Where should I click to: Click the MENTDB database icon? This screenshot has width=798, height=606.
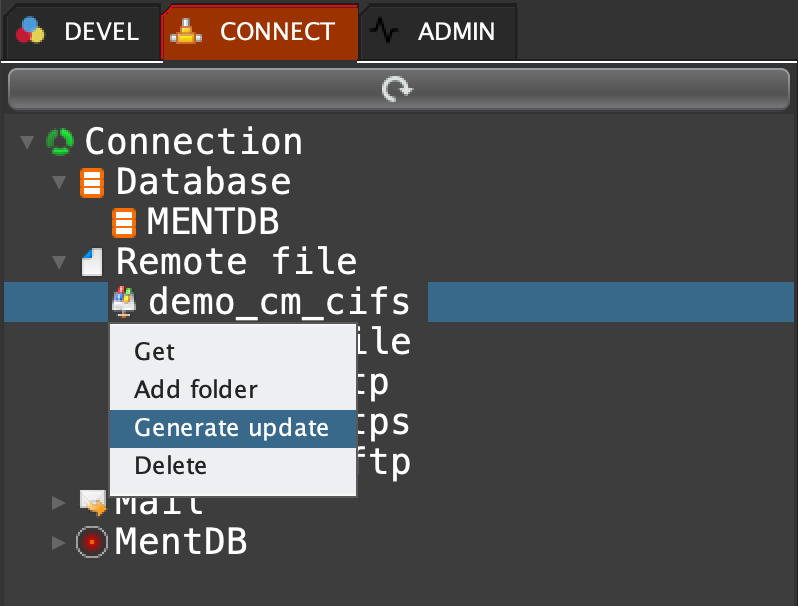pos(124,222)
